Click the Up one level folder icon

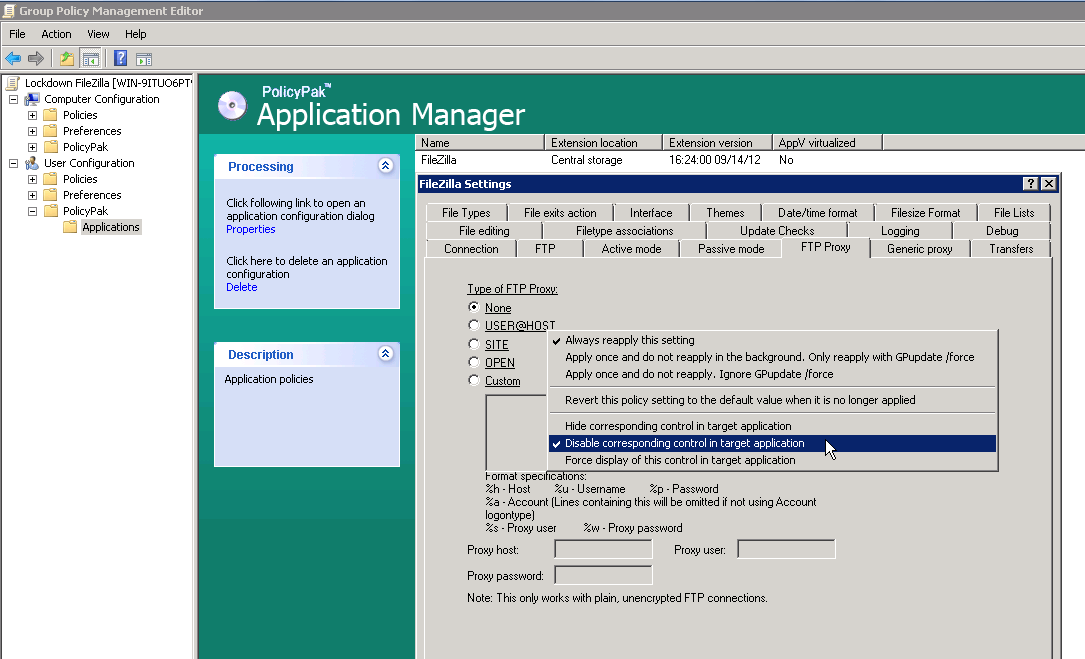[x=66, y=59]
